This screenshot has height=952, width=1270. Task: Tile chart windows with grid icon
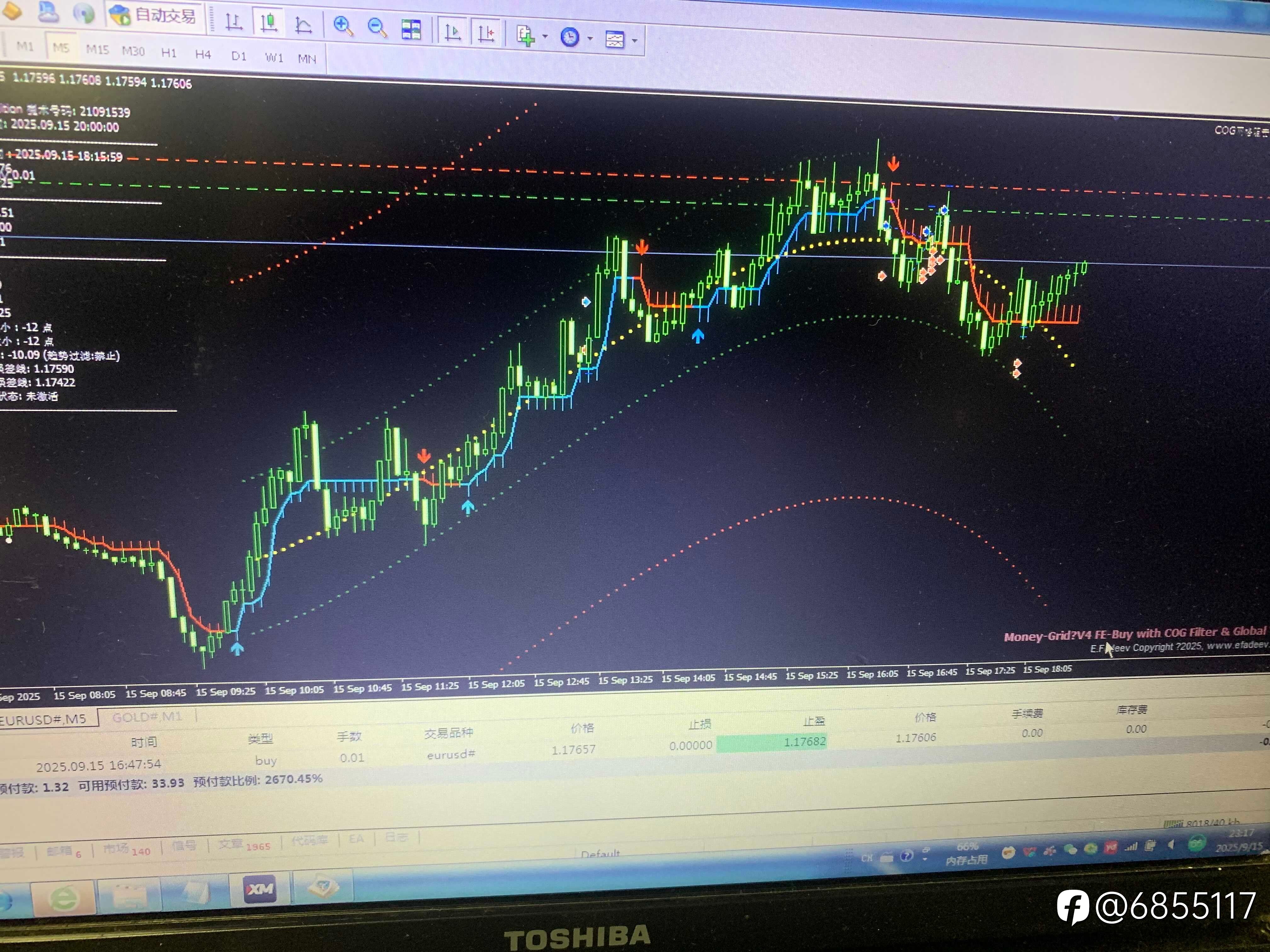[x=411, y=29]
